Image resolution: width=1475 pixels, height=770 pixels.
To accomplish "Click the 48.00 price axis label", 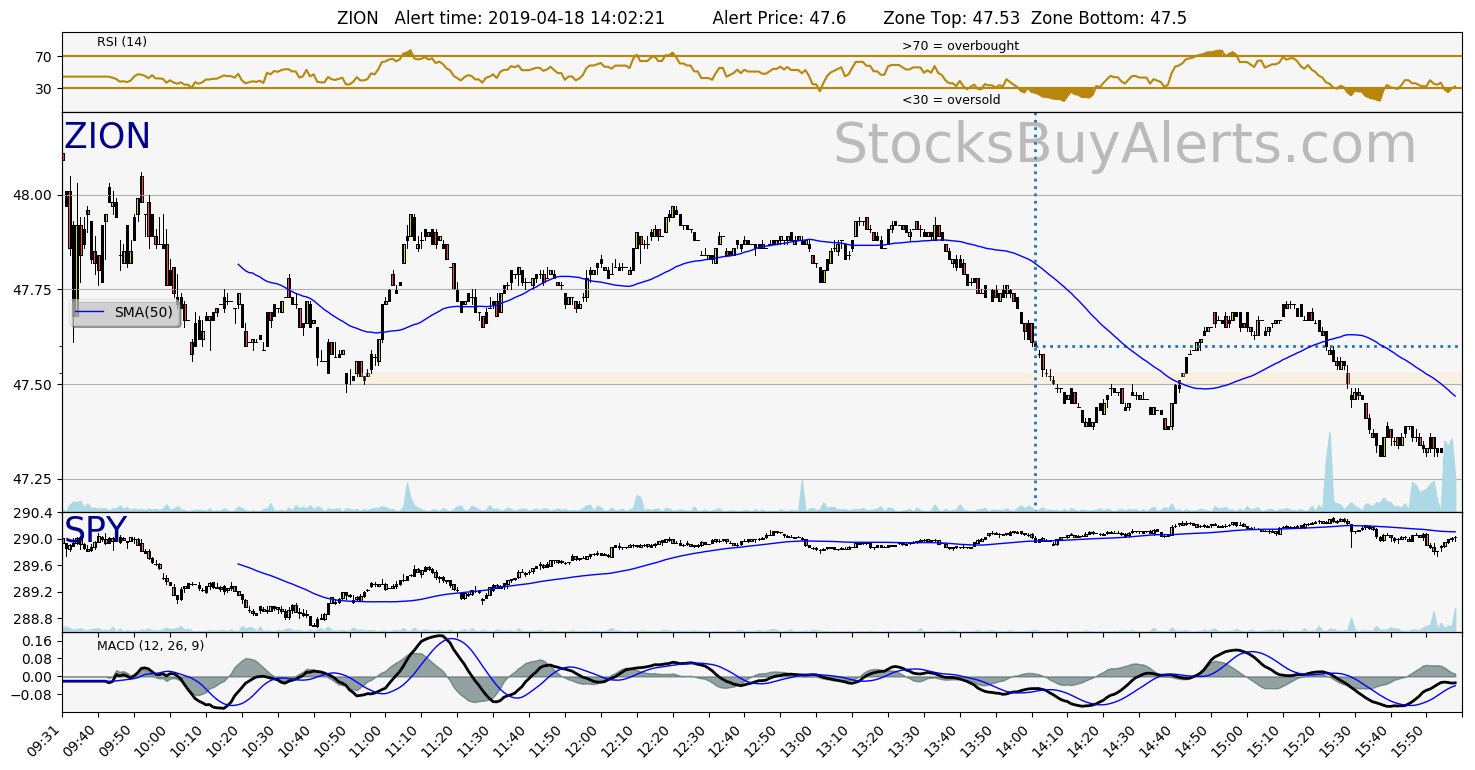I will point(32,195).
